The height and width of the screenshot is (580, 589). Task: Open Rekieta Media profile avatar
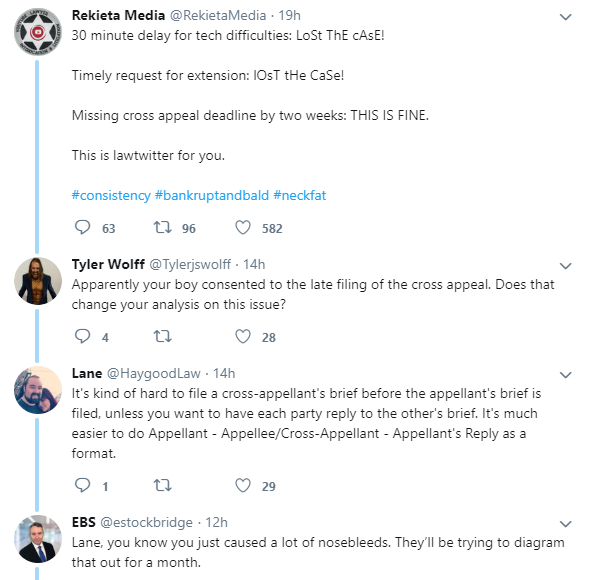tap(38, 32)
